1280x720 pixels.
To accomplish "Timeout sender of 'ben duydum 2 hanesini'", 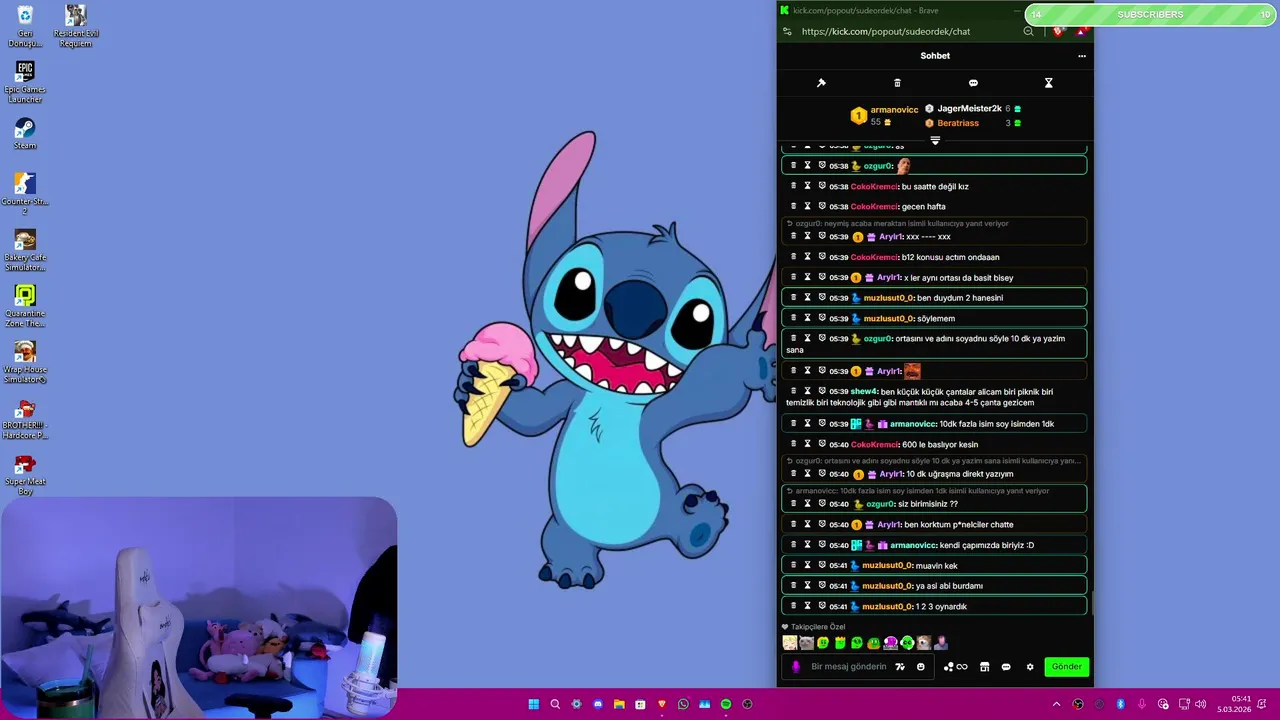I will pos(808,297).
